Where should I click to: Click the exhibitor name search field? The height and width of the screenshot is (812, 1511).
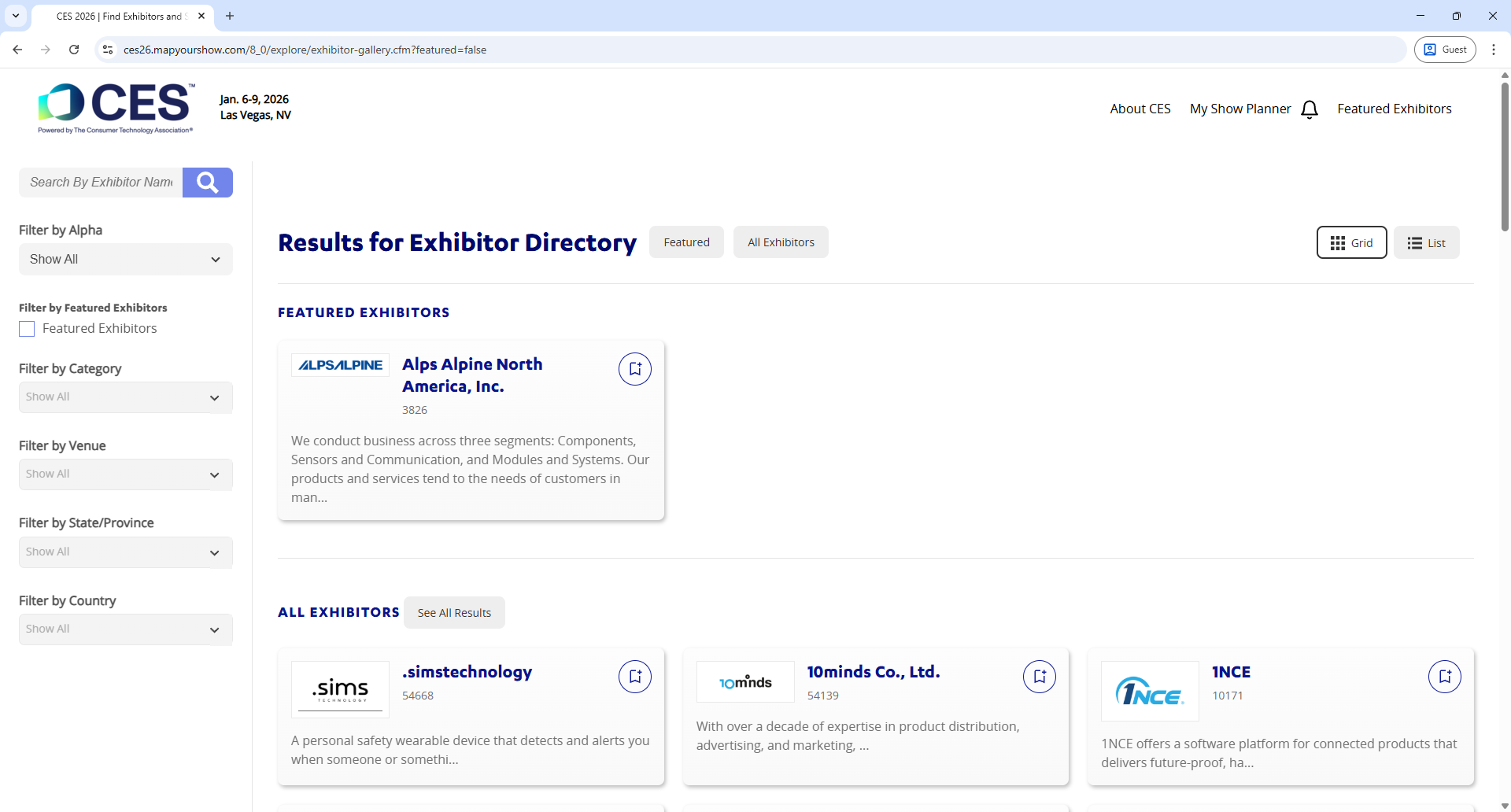(x=101, y=182)
